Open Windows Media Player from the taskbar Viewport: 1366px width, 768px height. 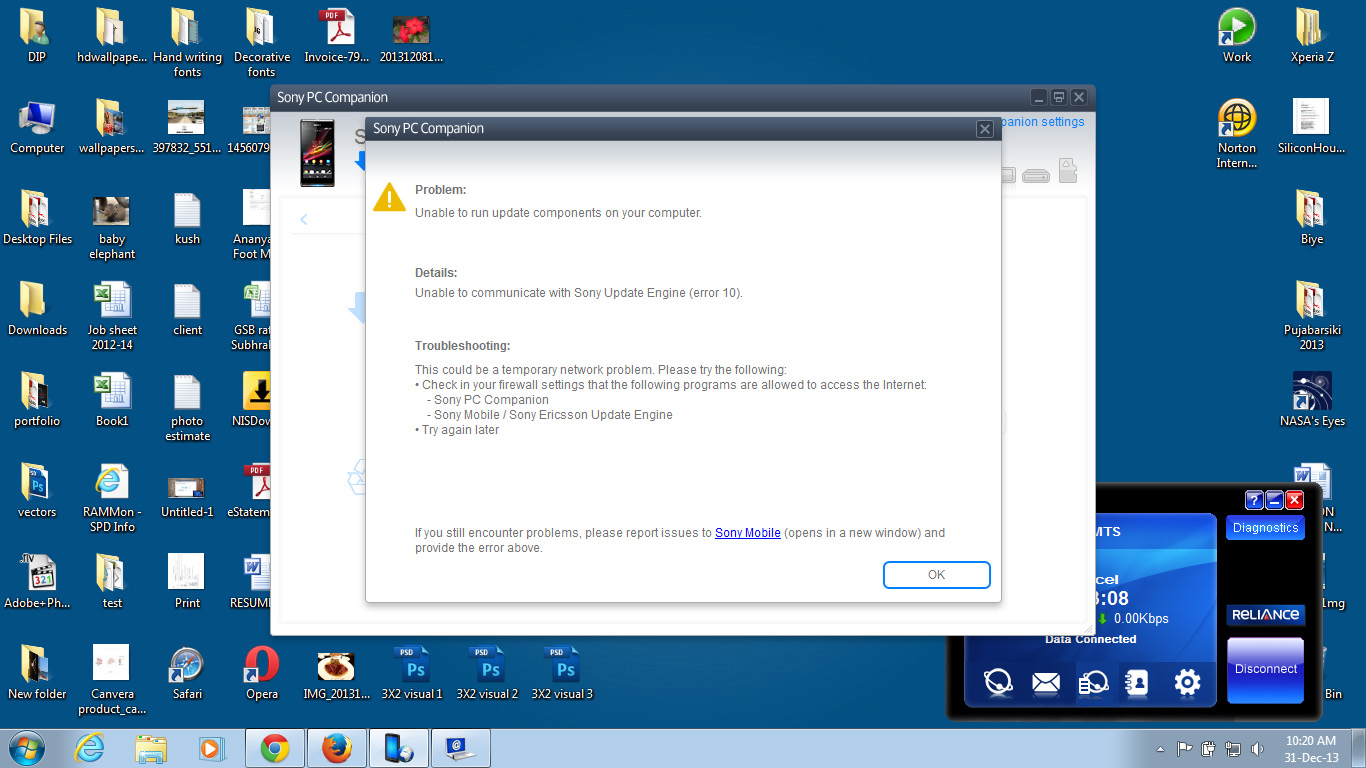(211, 748)
